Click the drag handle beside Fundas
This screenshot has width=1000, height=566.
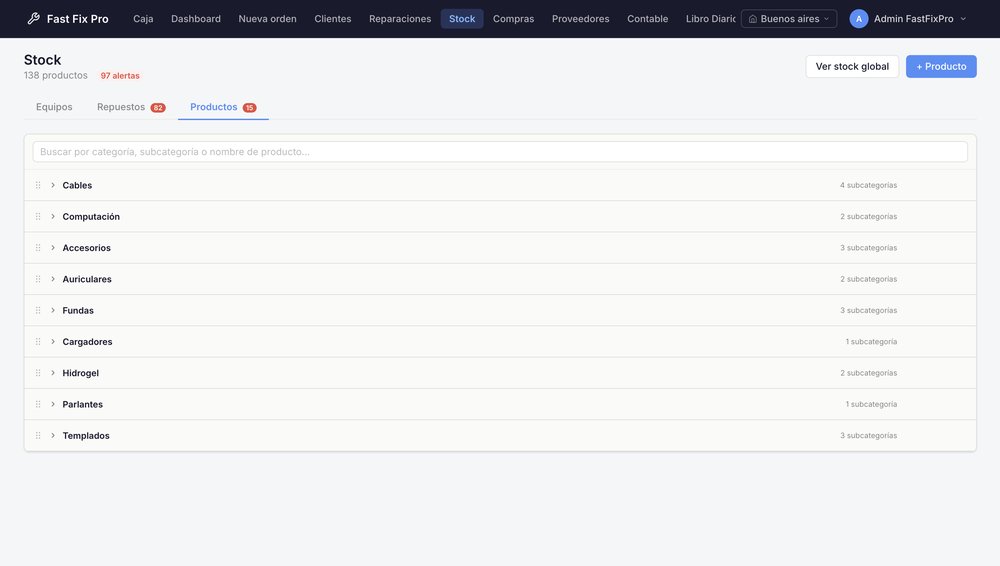pos(38,310)
